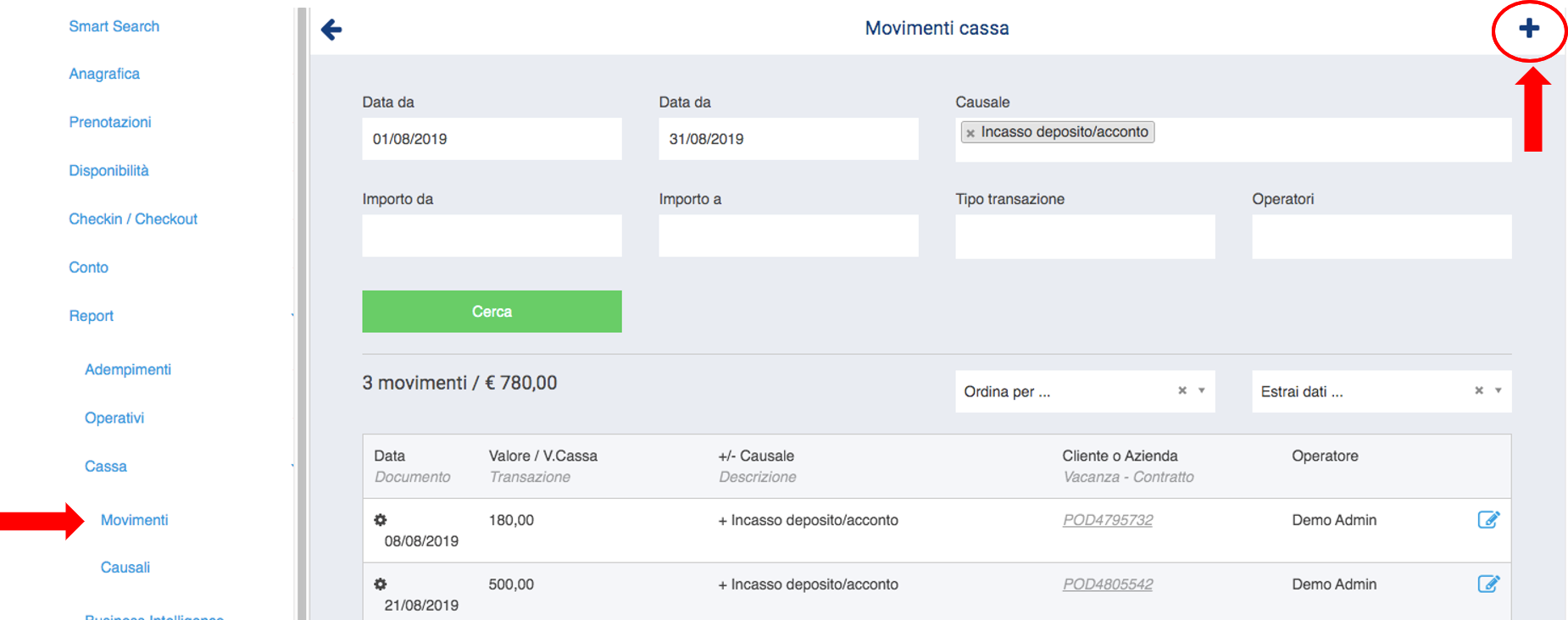
Task: Open the Tipo transazione field
Action: (1085, 236)
